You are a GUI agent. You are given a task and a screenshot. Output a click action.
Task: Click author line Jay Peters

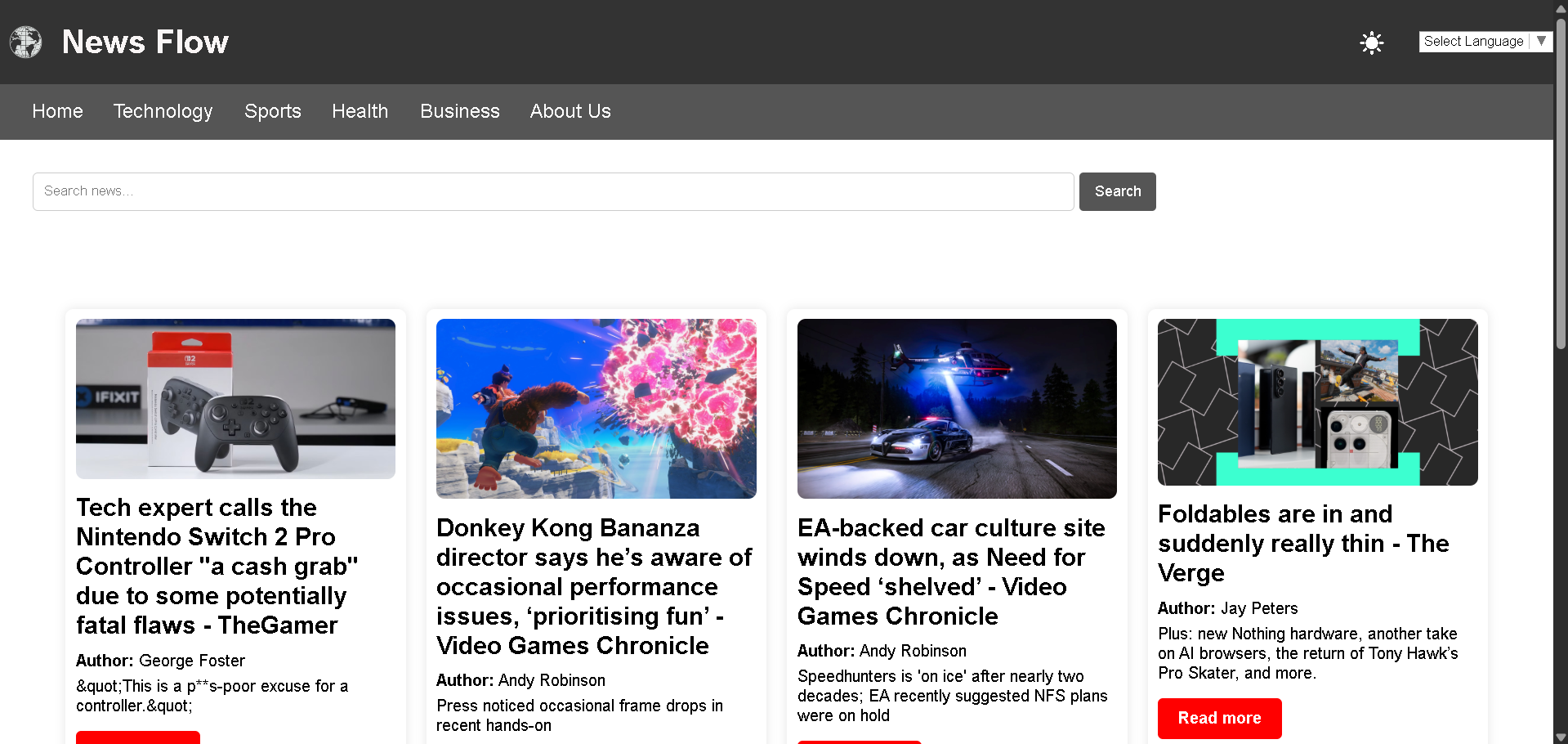click(x=1228, y=608)
